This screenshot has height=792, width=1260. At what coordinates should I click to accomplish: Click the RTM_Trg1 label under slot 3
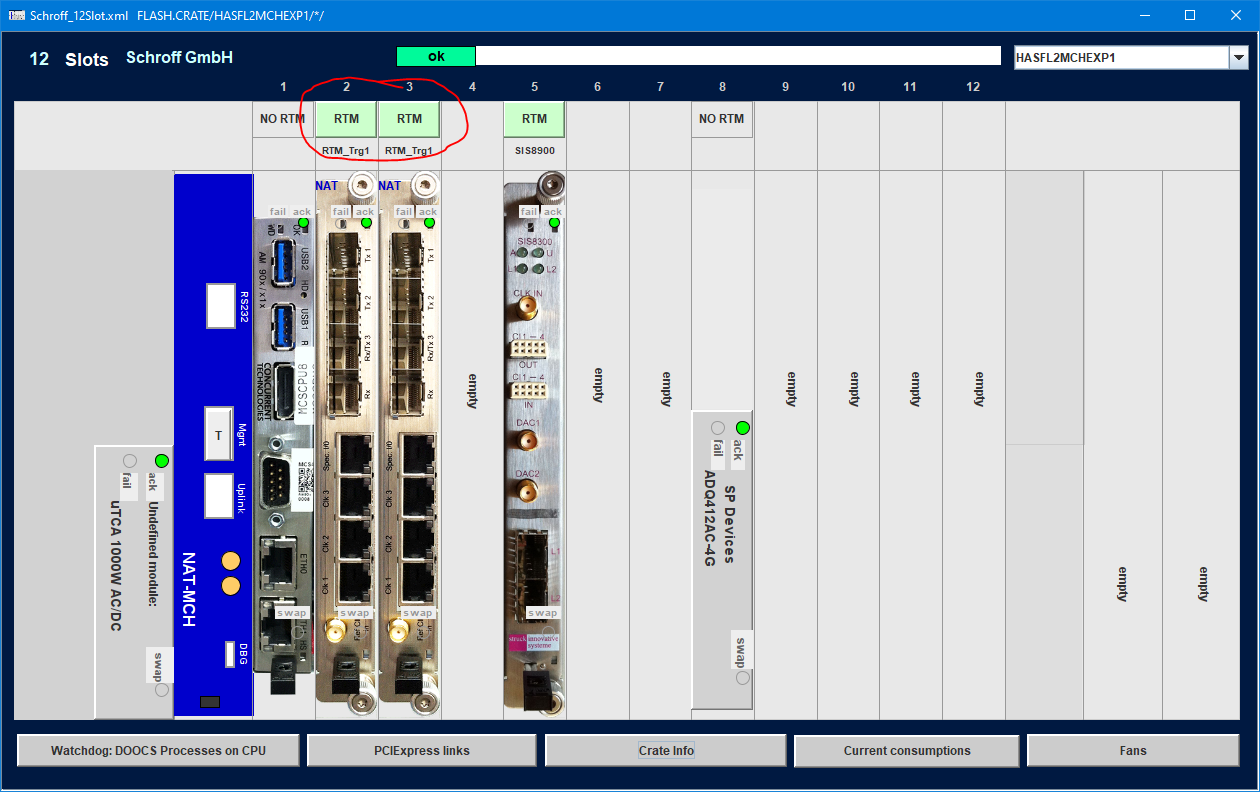pos(409,151)
